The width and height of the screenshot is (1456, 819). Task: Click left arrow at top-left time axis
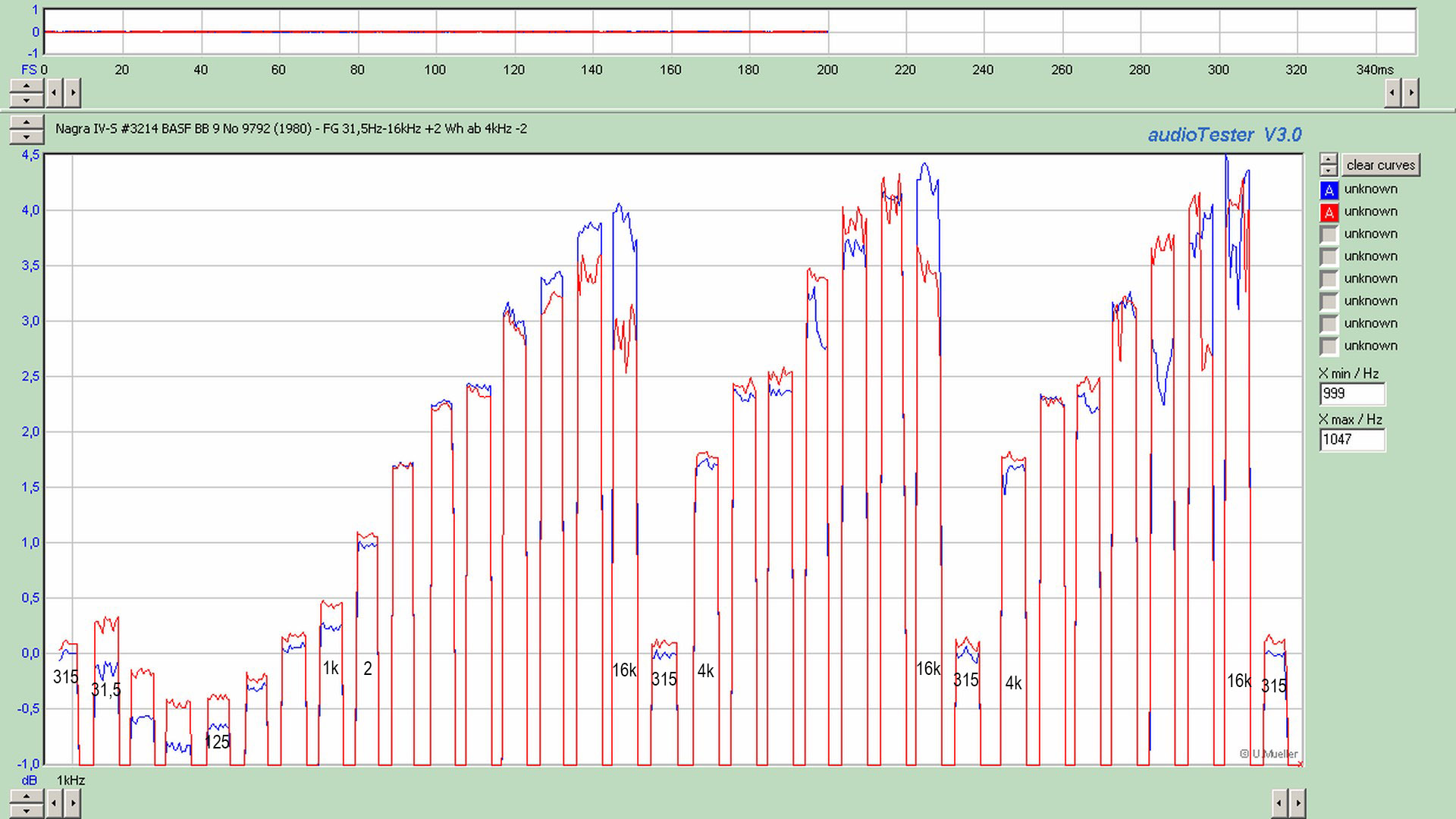(55, 93)
